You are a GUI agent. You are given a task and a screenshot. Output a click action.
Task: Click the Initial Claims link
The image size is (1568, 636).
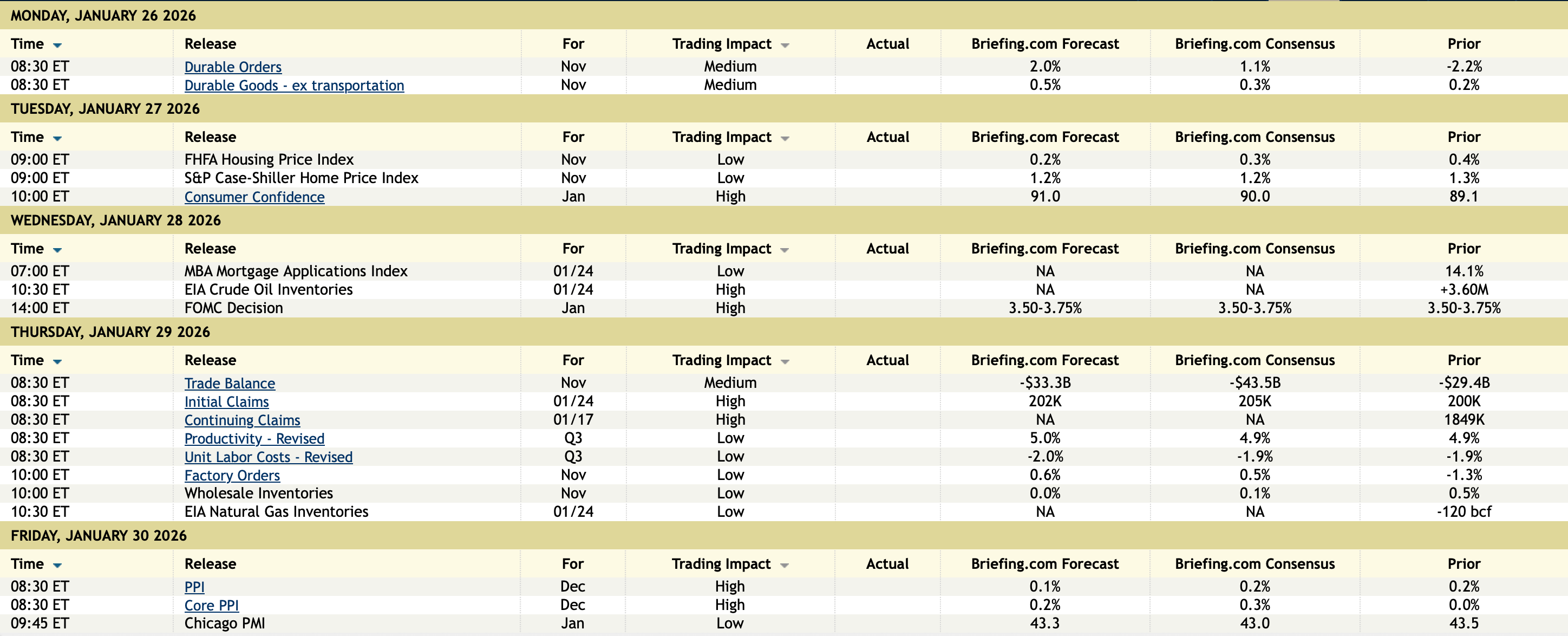click(226, 402)
